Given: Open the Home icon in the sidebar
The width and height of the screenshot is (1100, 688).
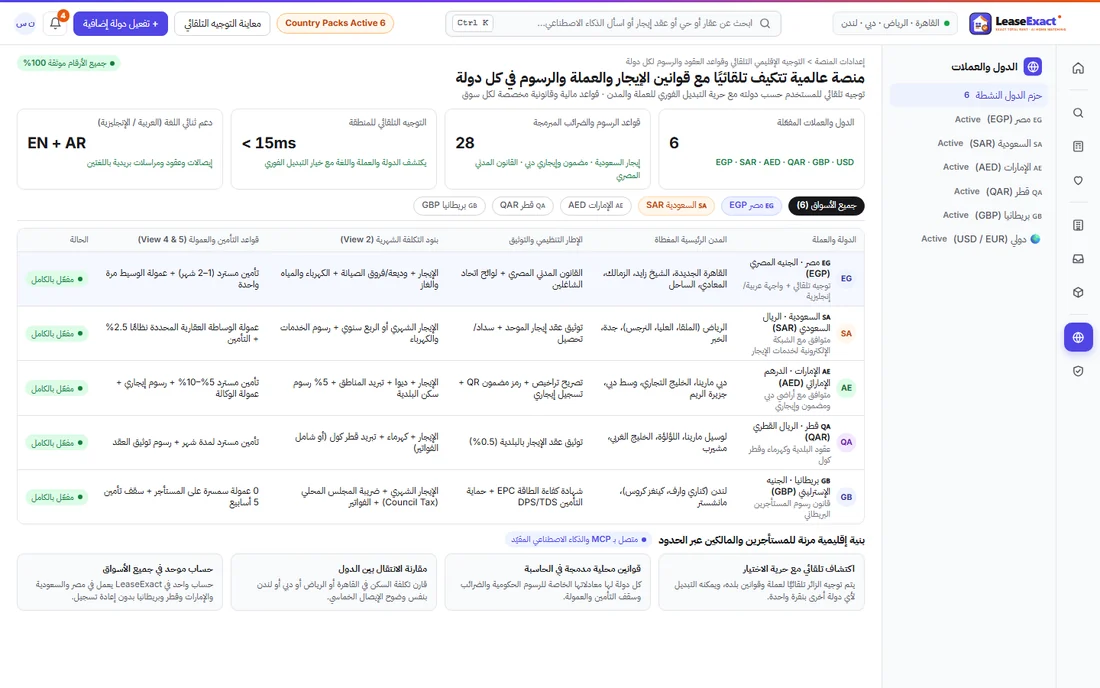Looking at the screenshot, I should (x=1078, y=68).
